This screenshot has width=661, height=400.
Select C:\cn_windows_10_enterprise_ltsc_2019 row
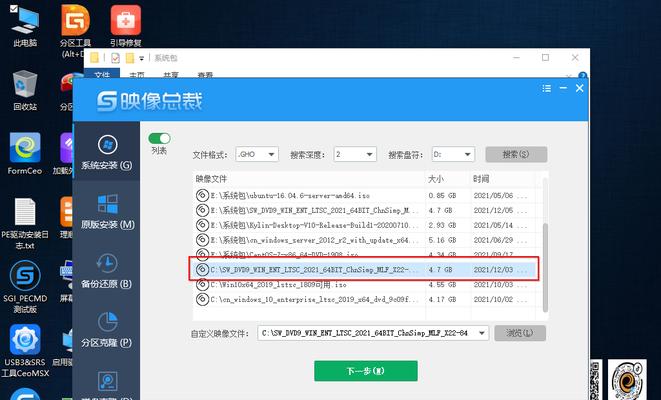coord(365,299)
